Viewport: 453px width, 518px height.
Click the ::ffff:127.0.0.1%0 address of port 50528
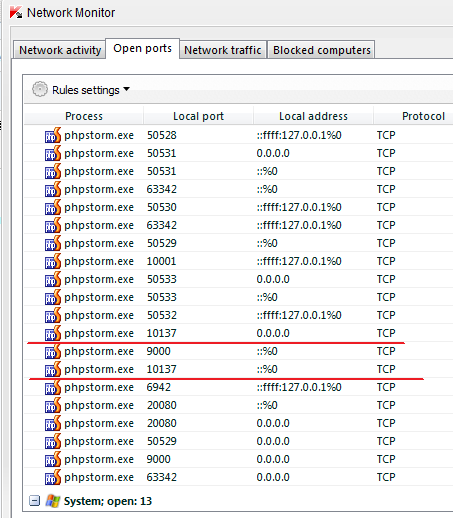click(299, 135)
